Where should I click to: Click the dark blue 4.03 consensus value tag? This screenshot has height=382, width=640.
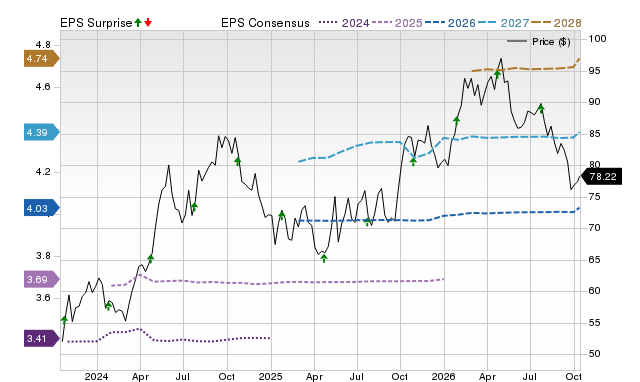click(41, 209)
